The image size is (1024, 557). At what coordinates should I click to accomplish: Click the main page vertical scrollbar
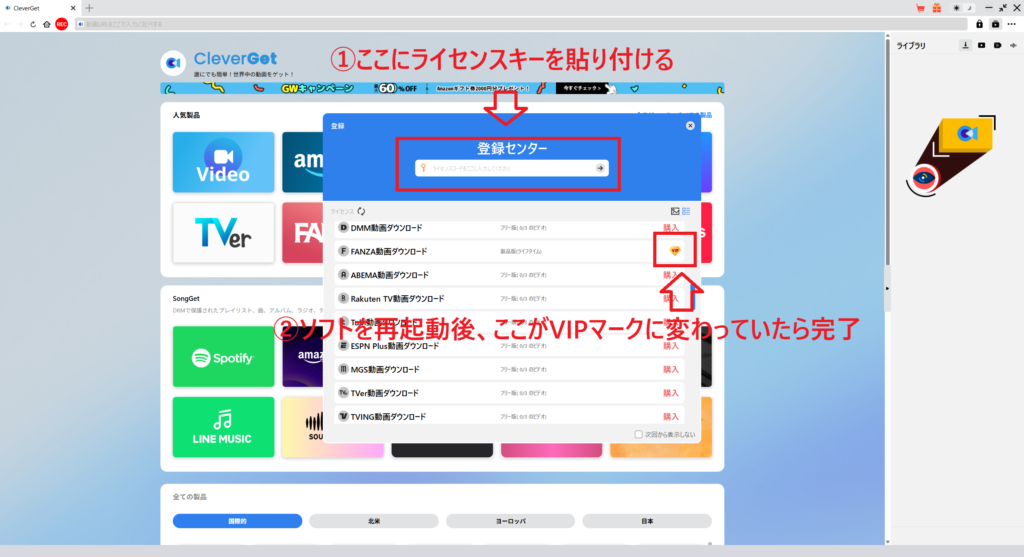click(x=887, y=150)
